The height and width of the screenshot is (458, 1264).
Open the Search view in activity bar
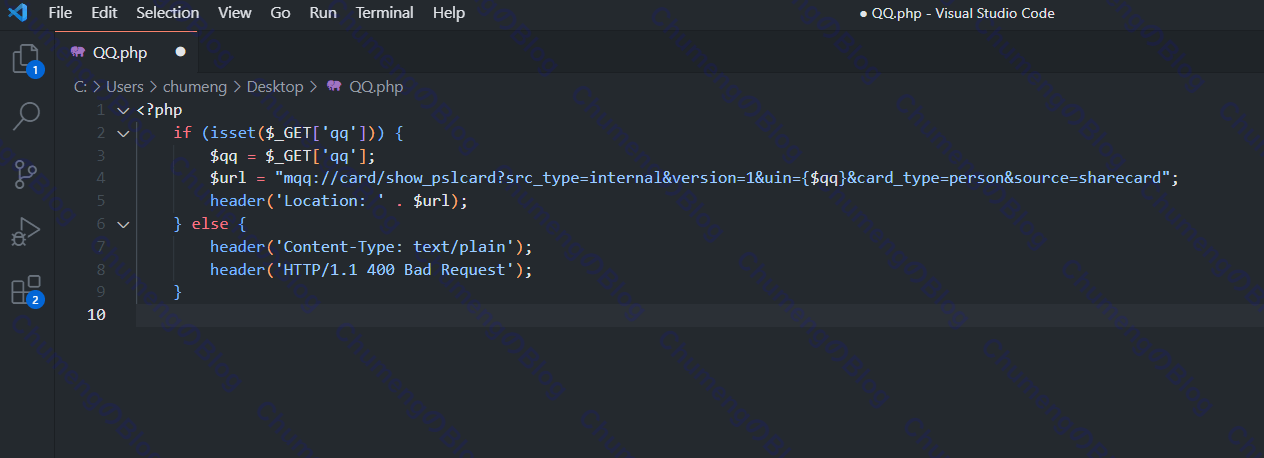[27, 116]
